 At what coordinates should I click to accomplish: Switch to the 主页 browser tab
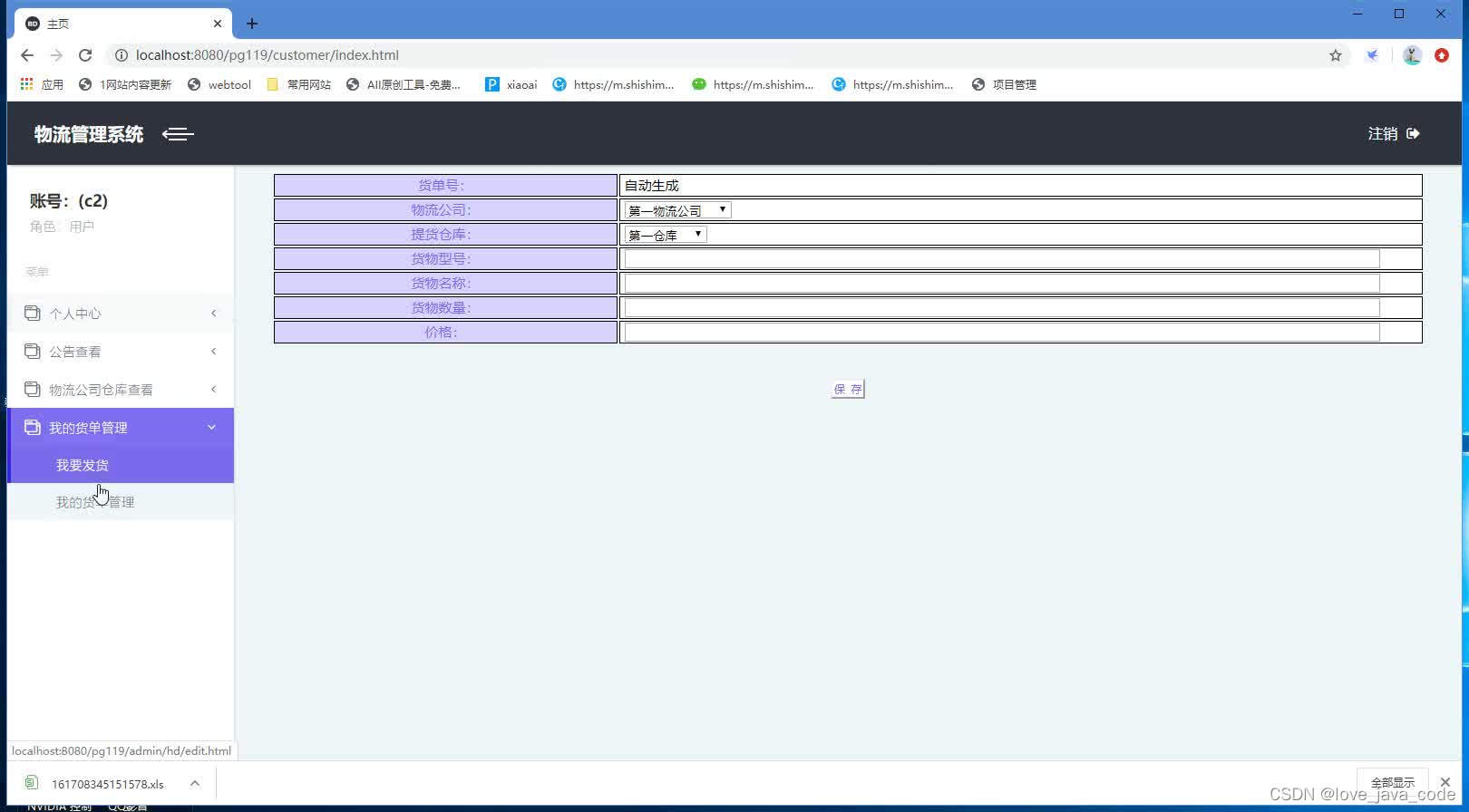coord(123,24)
